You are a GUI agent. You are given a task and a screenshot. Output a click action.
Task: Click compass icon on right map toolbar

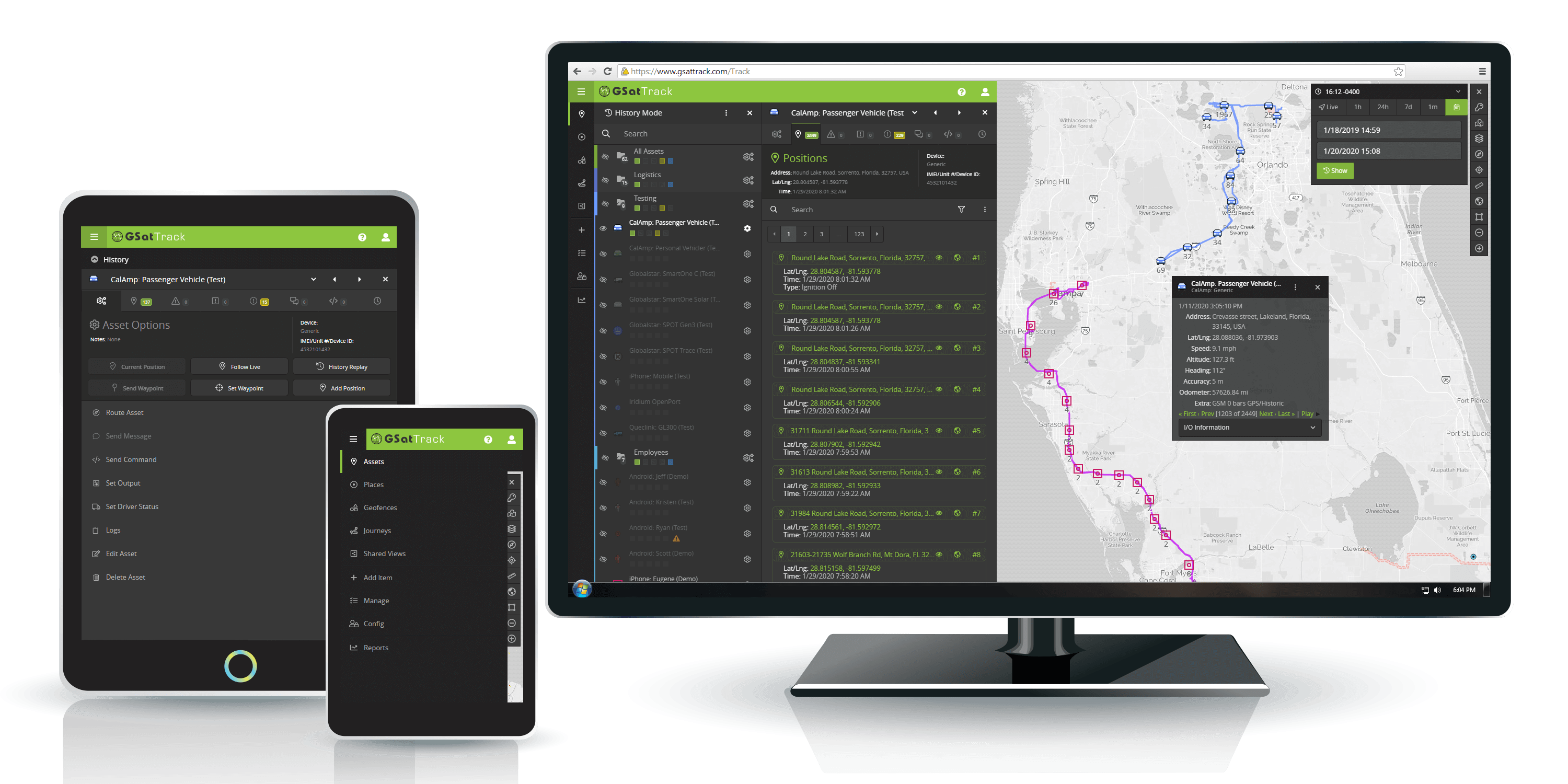[x=1479, y=154]
